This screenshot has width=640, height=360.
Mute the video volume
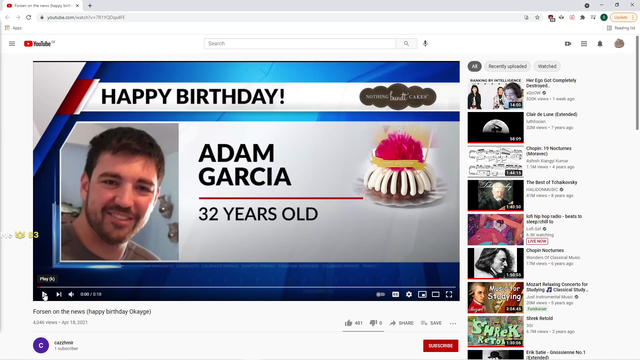pyautogui.click(x=71, y=294)
